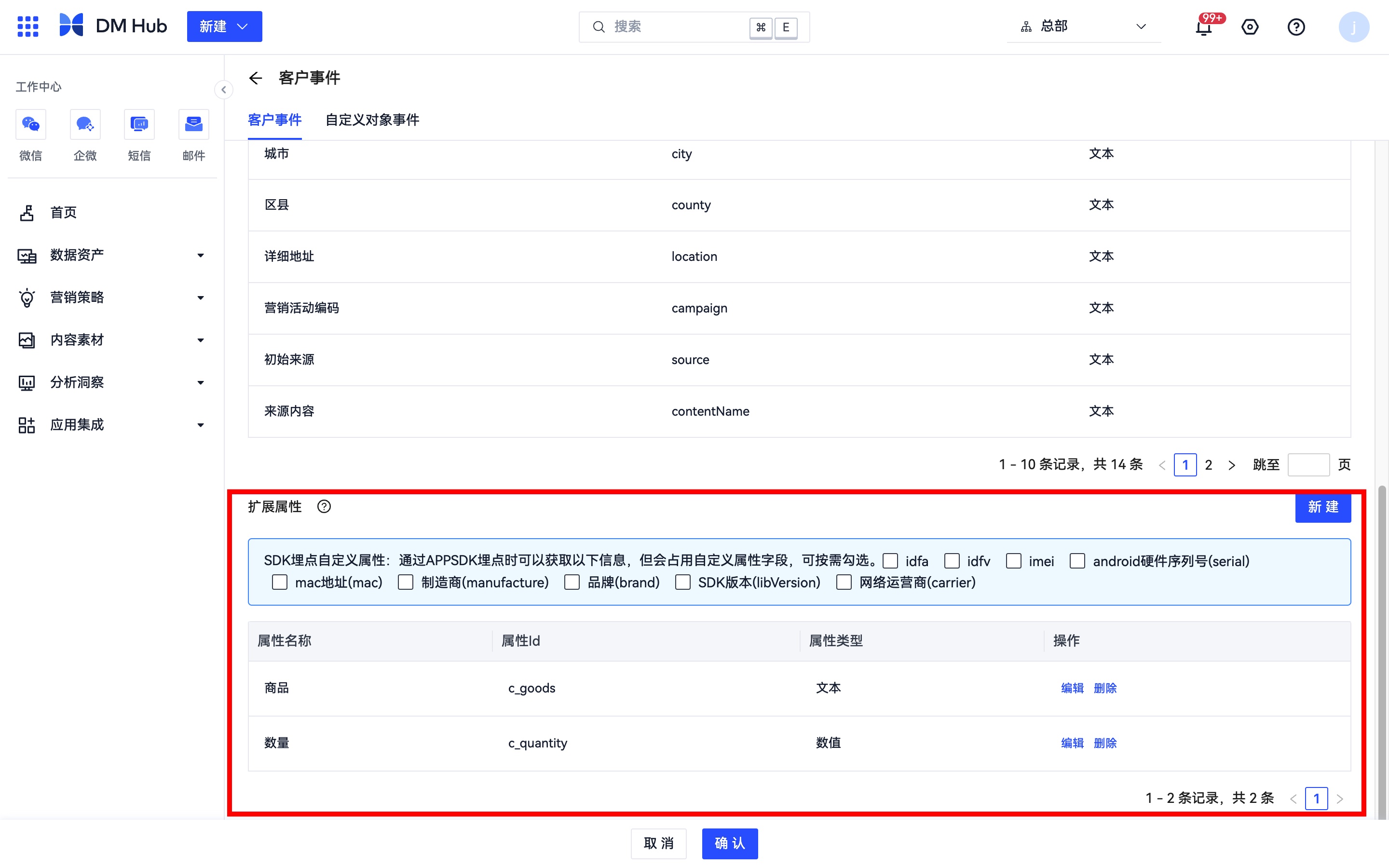
Task: Click the 首页 sidebar icon
Action: 27,212
